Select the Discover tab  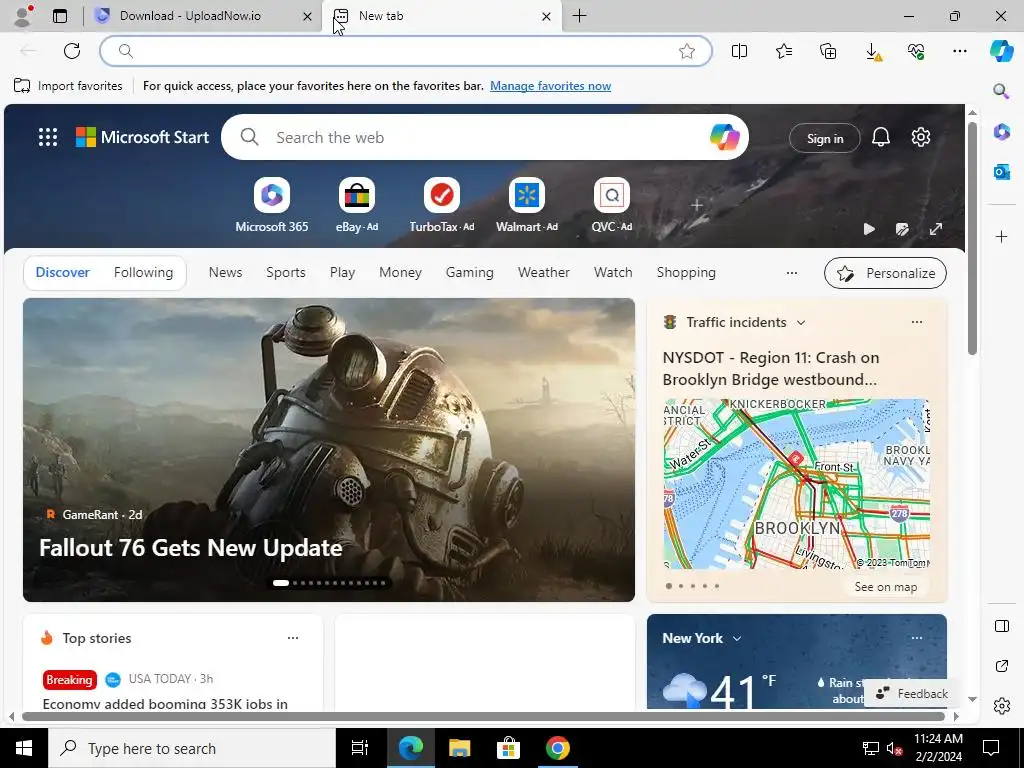point(63,272)
